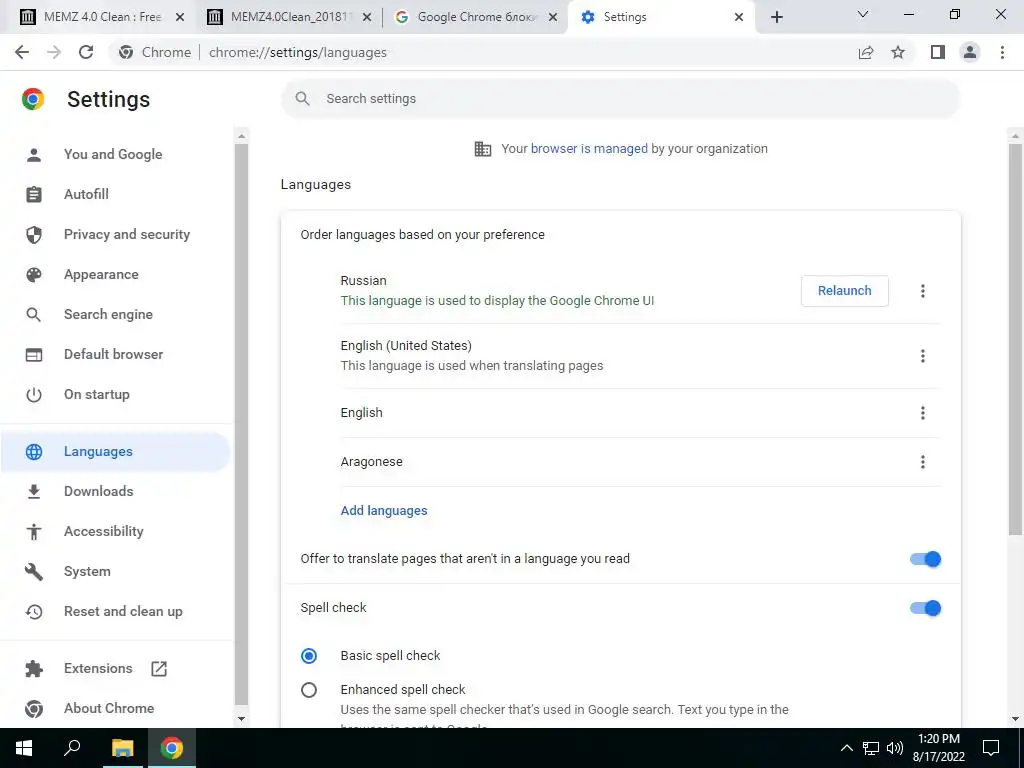Screen dimensions: 1024x768
Task: Open the Chrome three-dot main menu
Action: (x=1002, y=52)
